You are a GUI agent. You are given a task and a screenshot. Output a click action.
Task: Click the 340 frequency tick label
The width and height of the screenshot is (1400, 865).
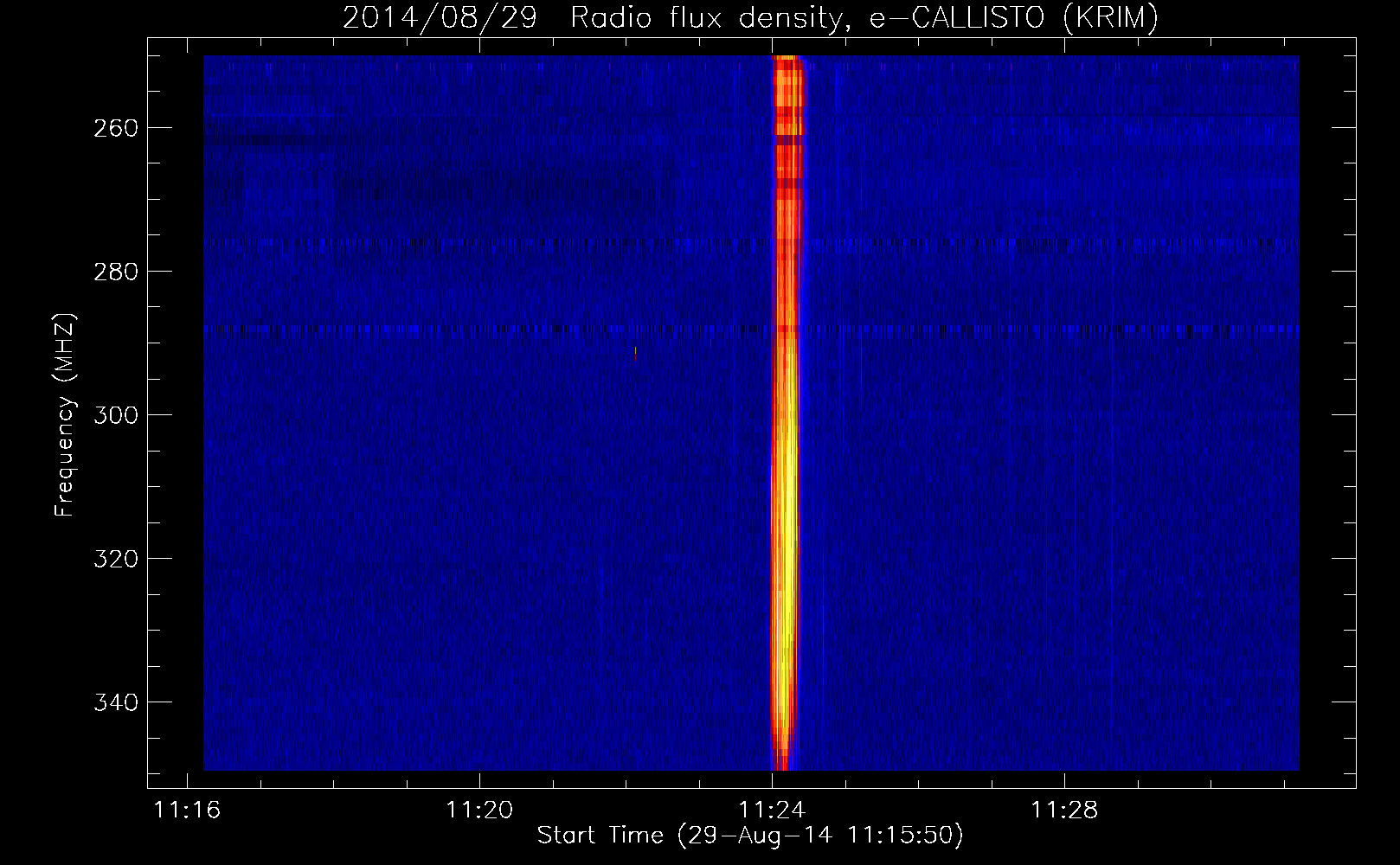(116, 702)
